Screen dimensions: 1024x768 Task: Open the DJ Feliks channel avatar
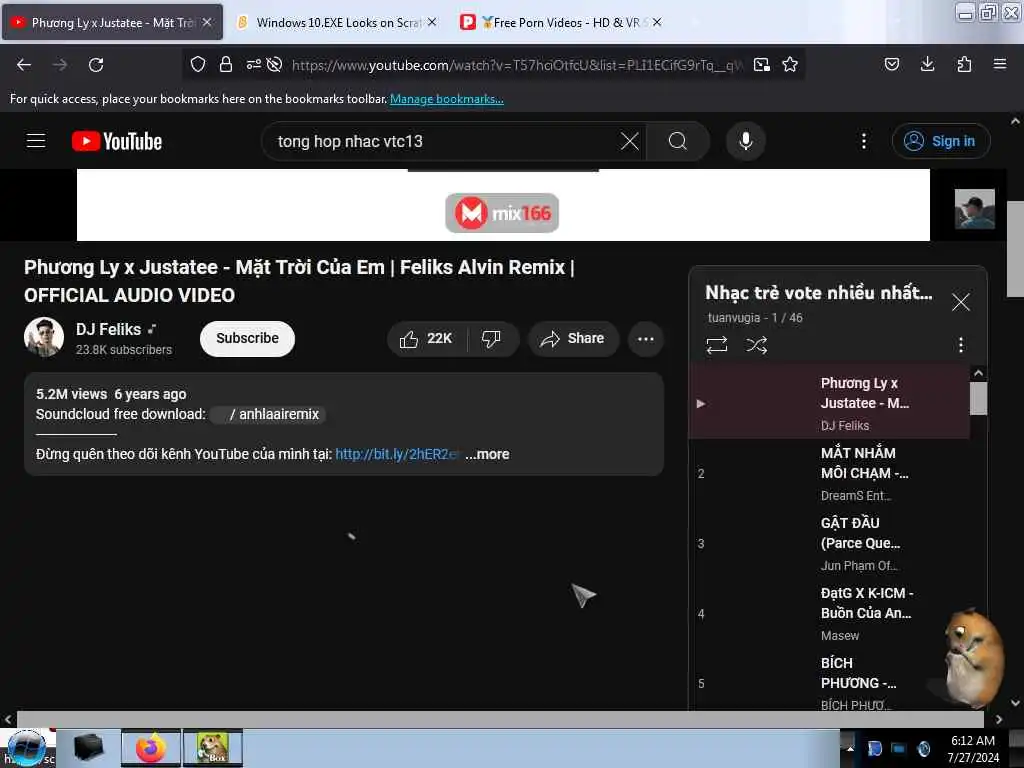tap(44, 337)
